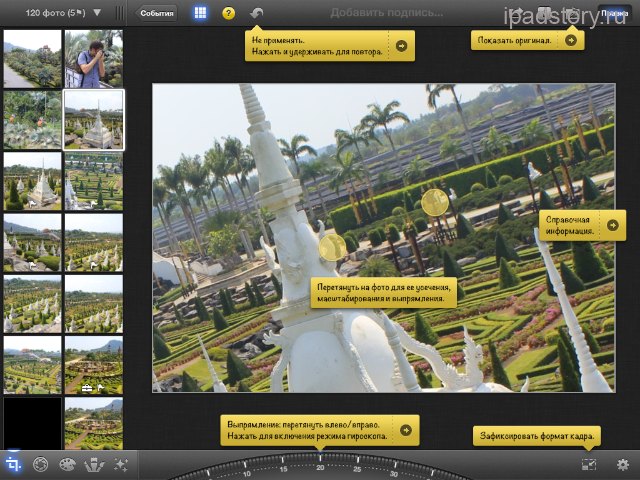Select thumbnail with toolbox and flag badges
Screen dimensions: 640x480
[x=93, y=365]
